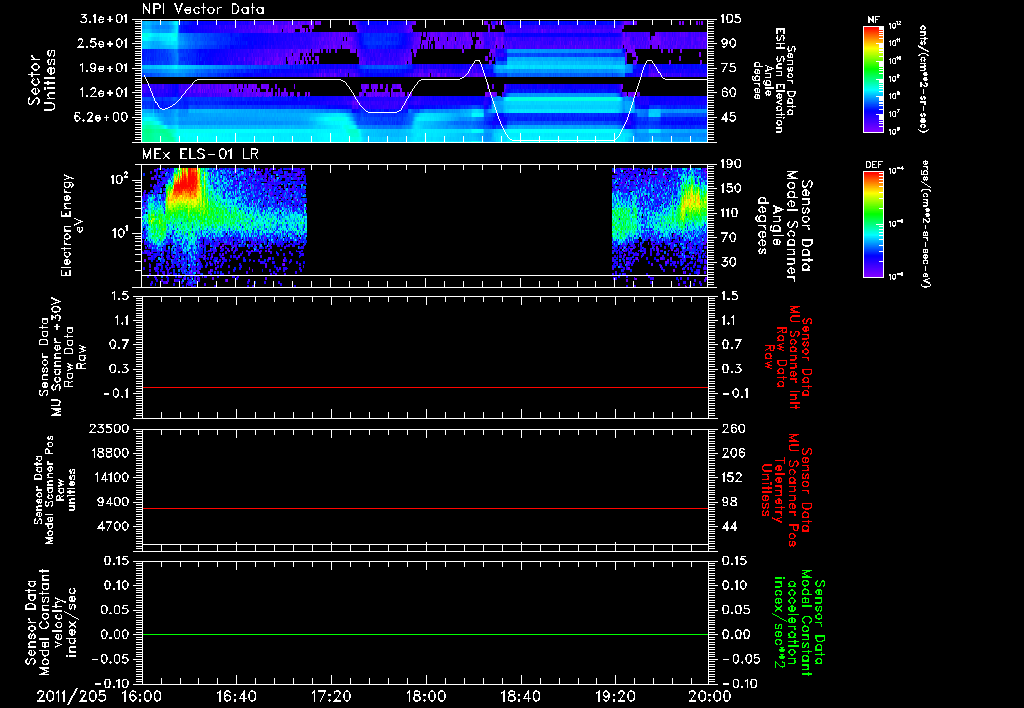The image size is (1024, 708).
Task: Click the 14100 scanner position tick label
Action: click(109, 477)
